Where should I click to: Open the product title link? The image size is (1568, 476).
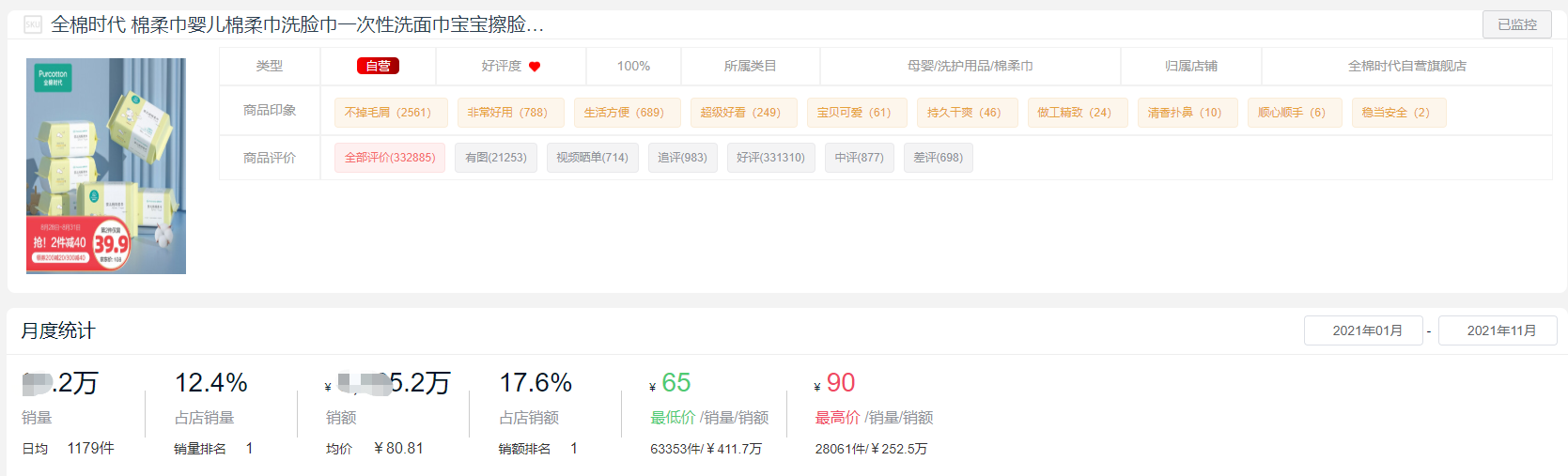297,24
